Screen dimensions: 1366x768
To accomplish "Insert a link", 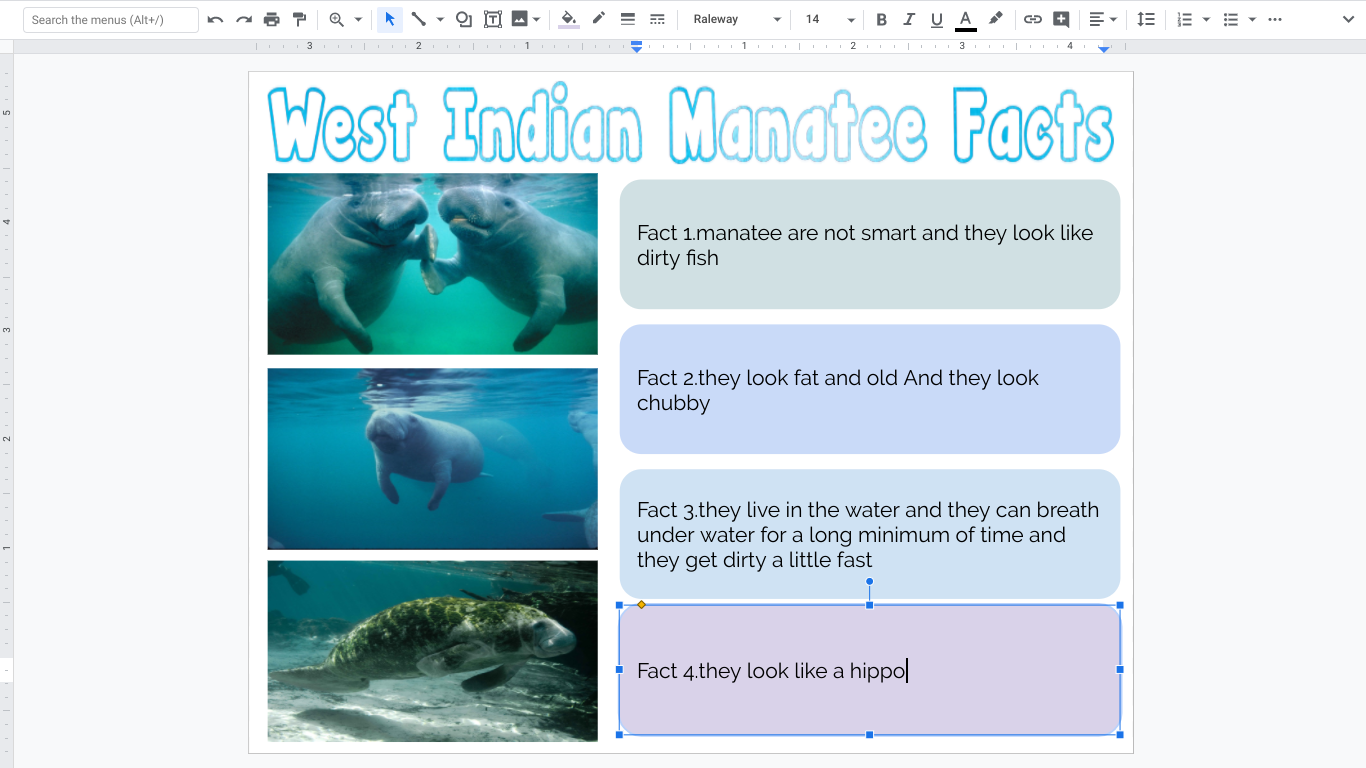I will coord(1033,19).
